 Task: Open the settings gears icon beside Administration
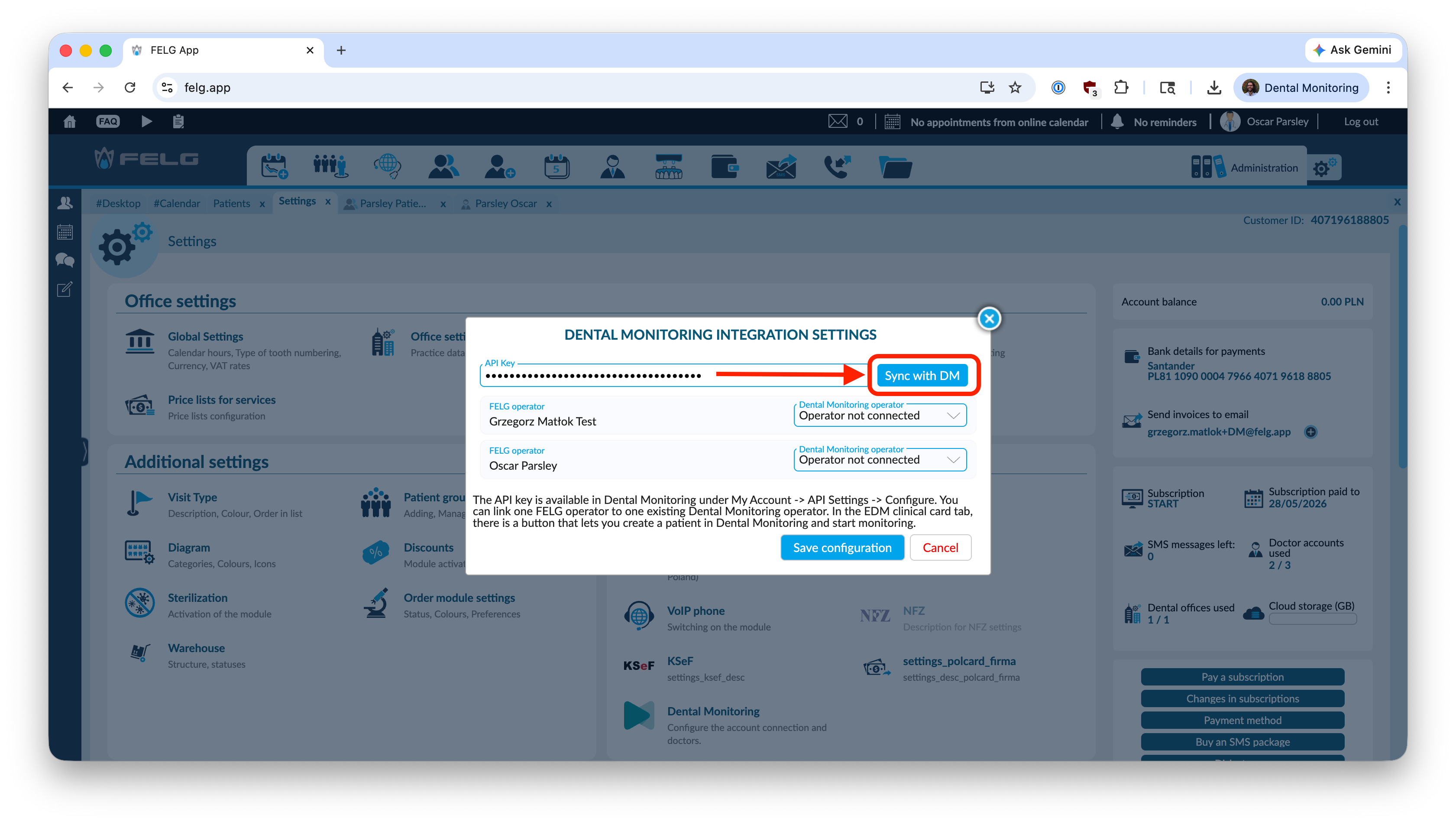pos(1325,167)
